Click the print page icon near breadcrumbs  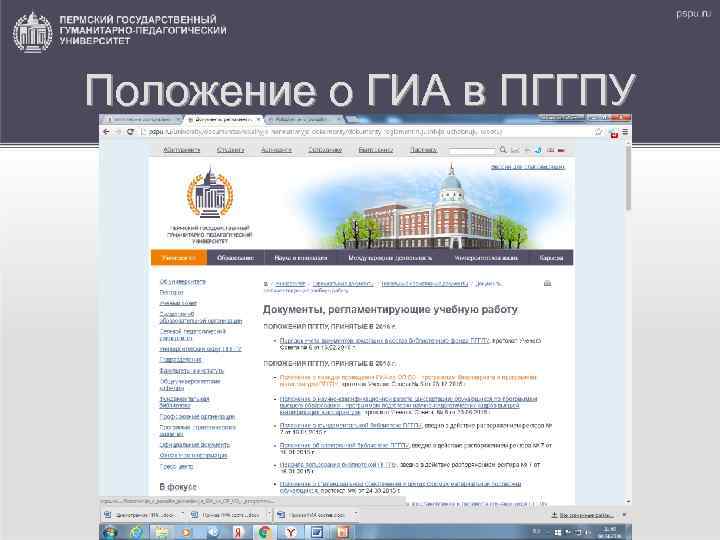(x=547, y=283)
